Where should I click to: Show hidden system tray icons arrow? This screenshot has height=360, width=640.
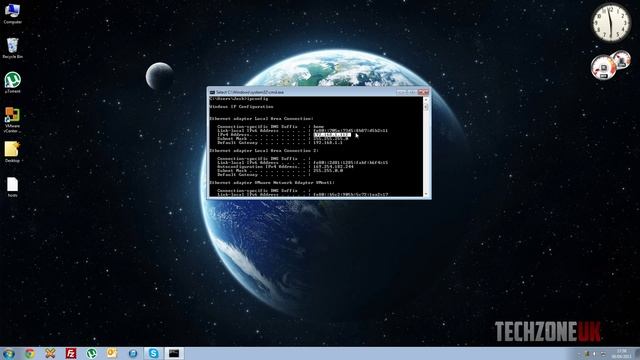(x=579, y=354)
